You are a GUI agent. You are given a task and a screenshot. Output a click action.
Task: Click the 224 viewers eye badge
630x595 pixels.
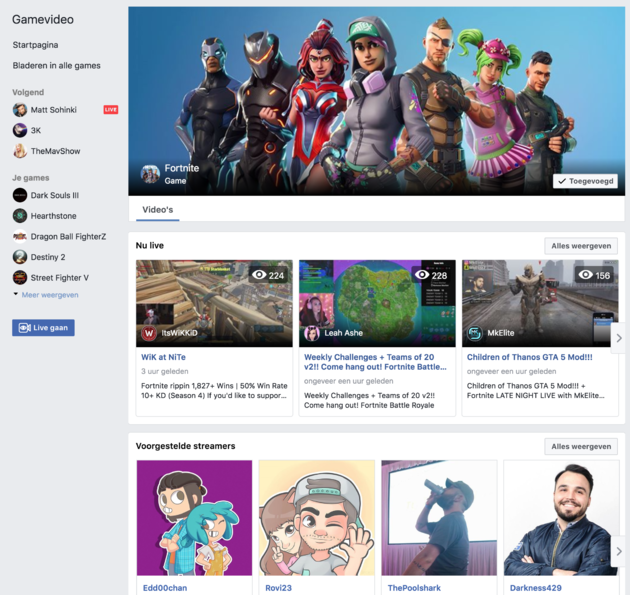click(x=268, y=275)
